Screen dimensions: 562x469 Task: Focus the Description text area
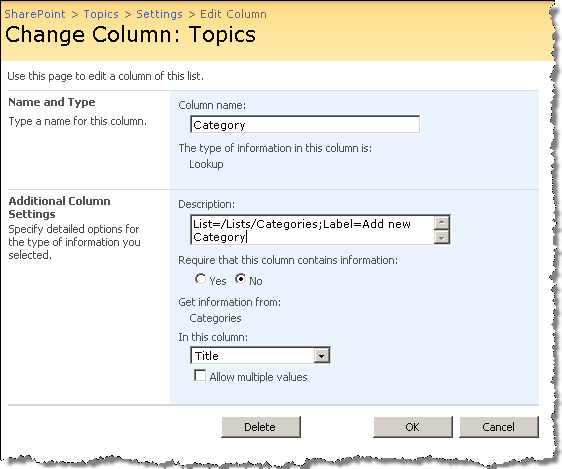click(x=312, y=230)
